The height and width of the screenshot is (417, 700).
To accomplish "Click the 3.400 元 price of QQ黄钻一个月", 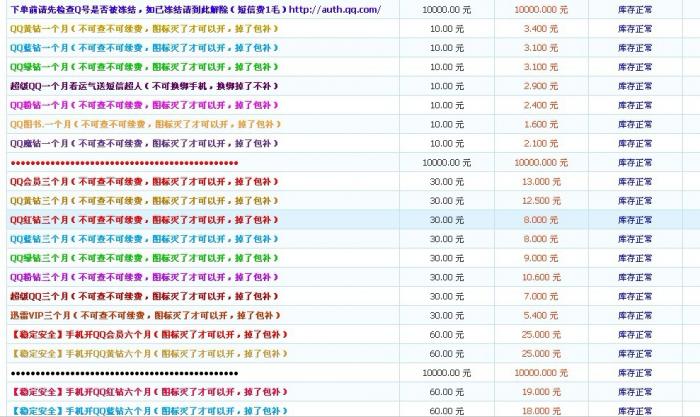I will pos(541,29).
